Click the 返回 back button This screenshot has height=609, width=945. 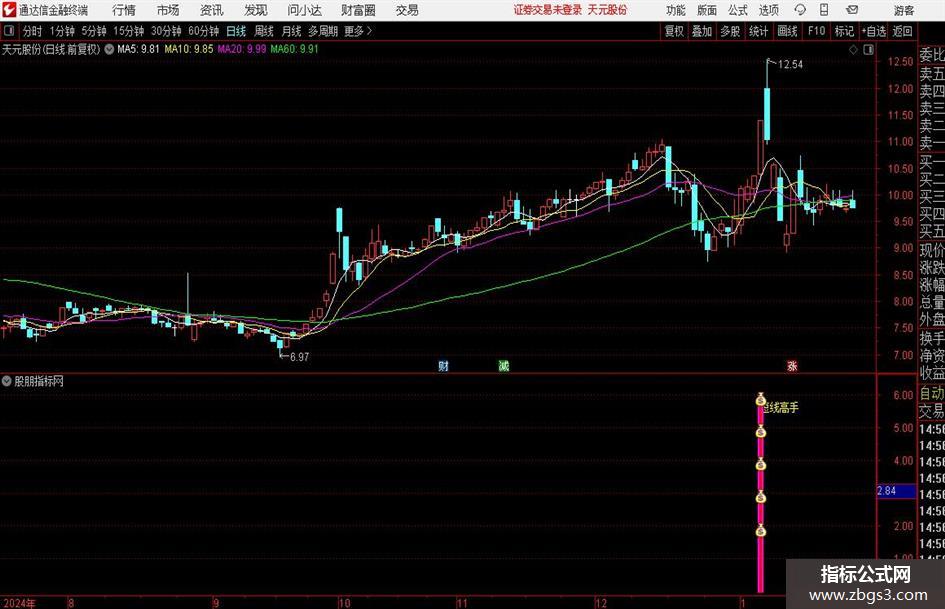click(902, 31)
